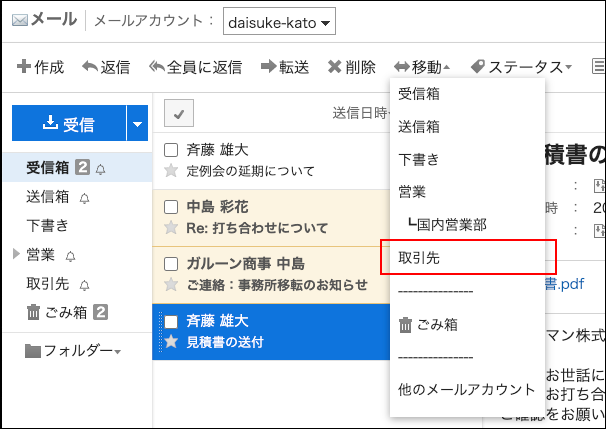
Task: Sort by 送信日時 column header
Action: pos(360,113)
